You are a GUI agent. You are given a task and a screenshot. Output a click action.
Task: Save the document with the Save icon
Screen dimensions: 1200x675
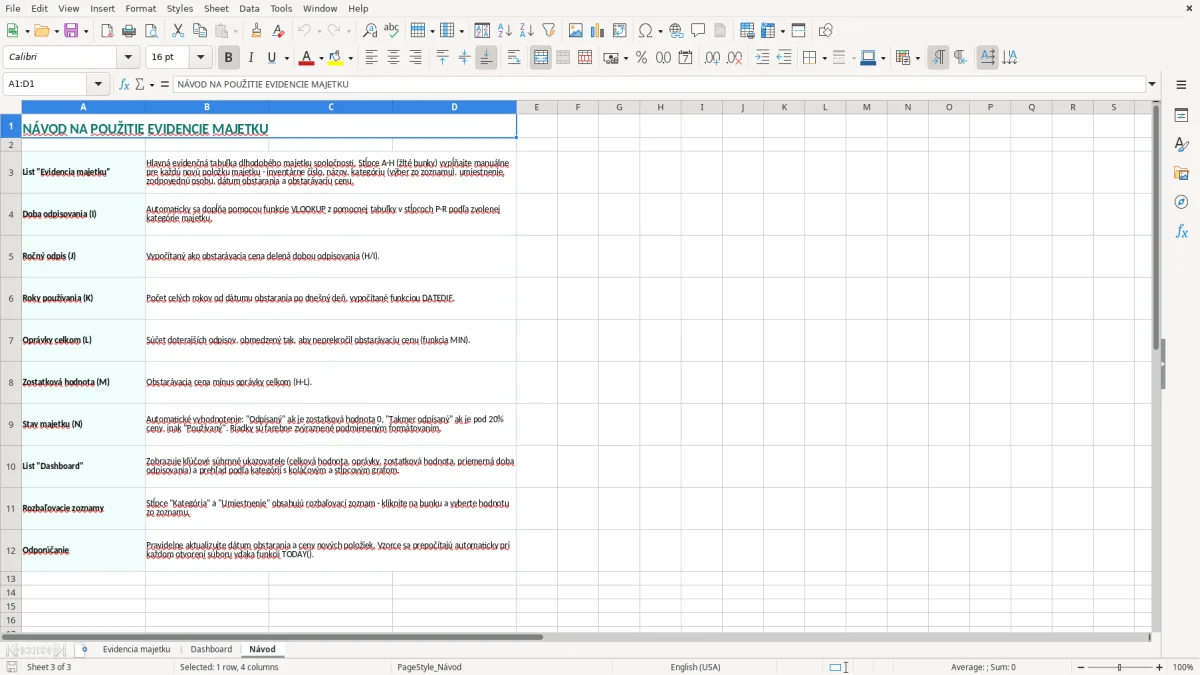pyautogui.click(x=71, y=31)
